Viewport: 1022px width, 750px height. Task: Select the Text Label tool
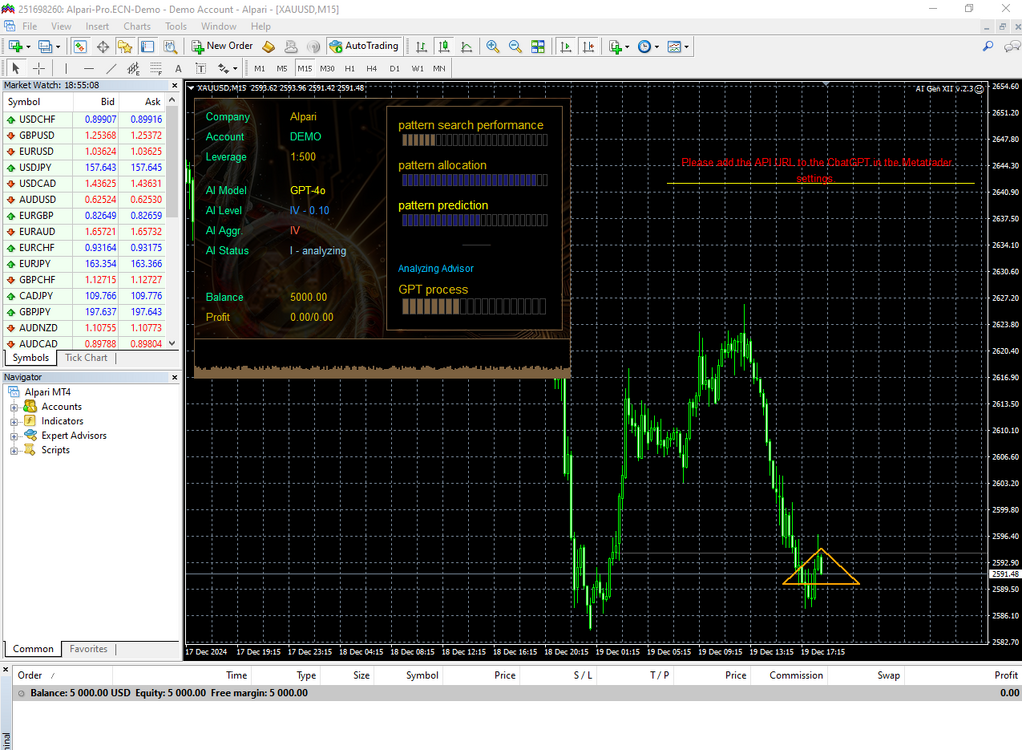pyautogui.click(x=201, y=68)
